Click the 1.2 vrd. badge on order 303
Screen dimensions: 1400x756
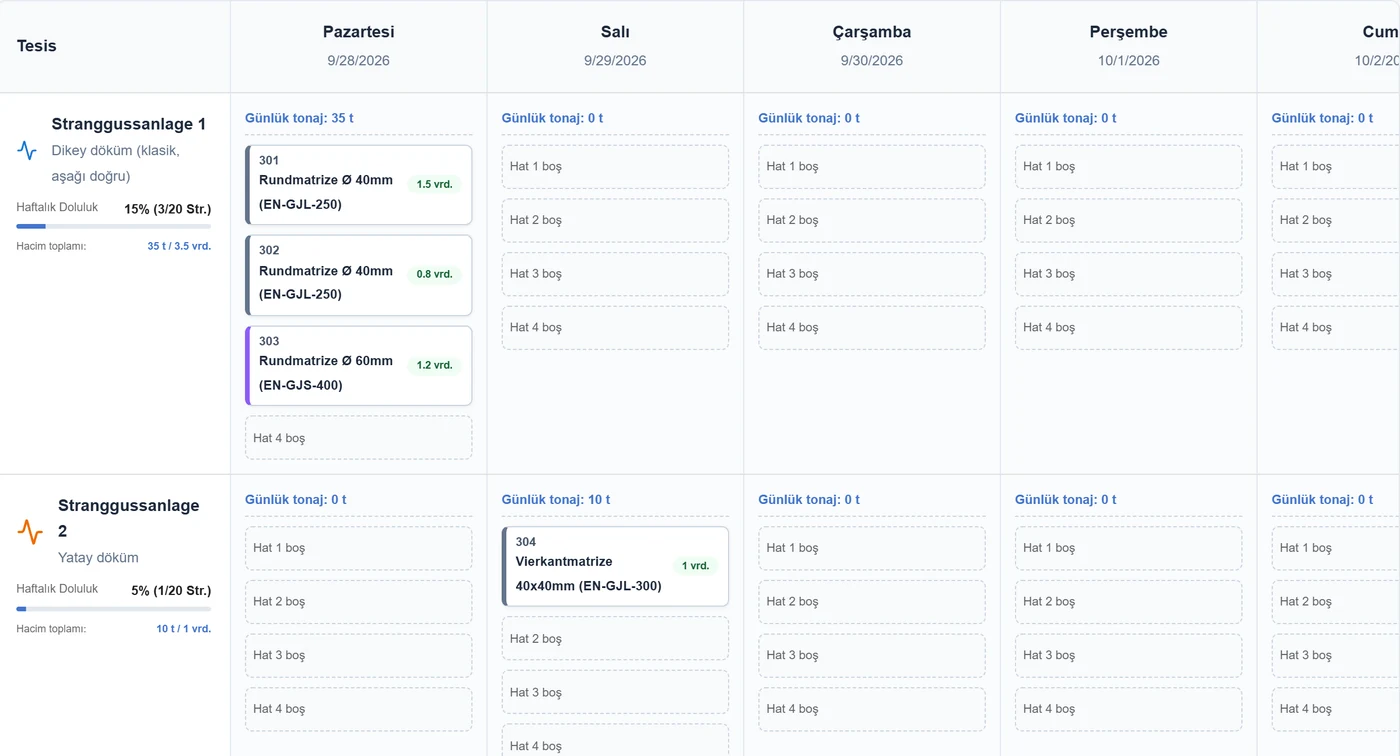[x=434, y=365]
